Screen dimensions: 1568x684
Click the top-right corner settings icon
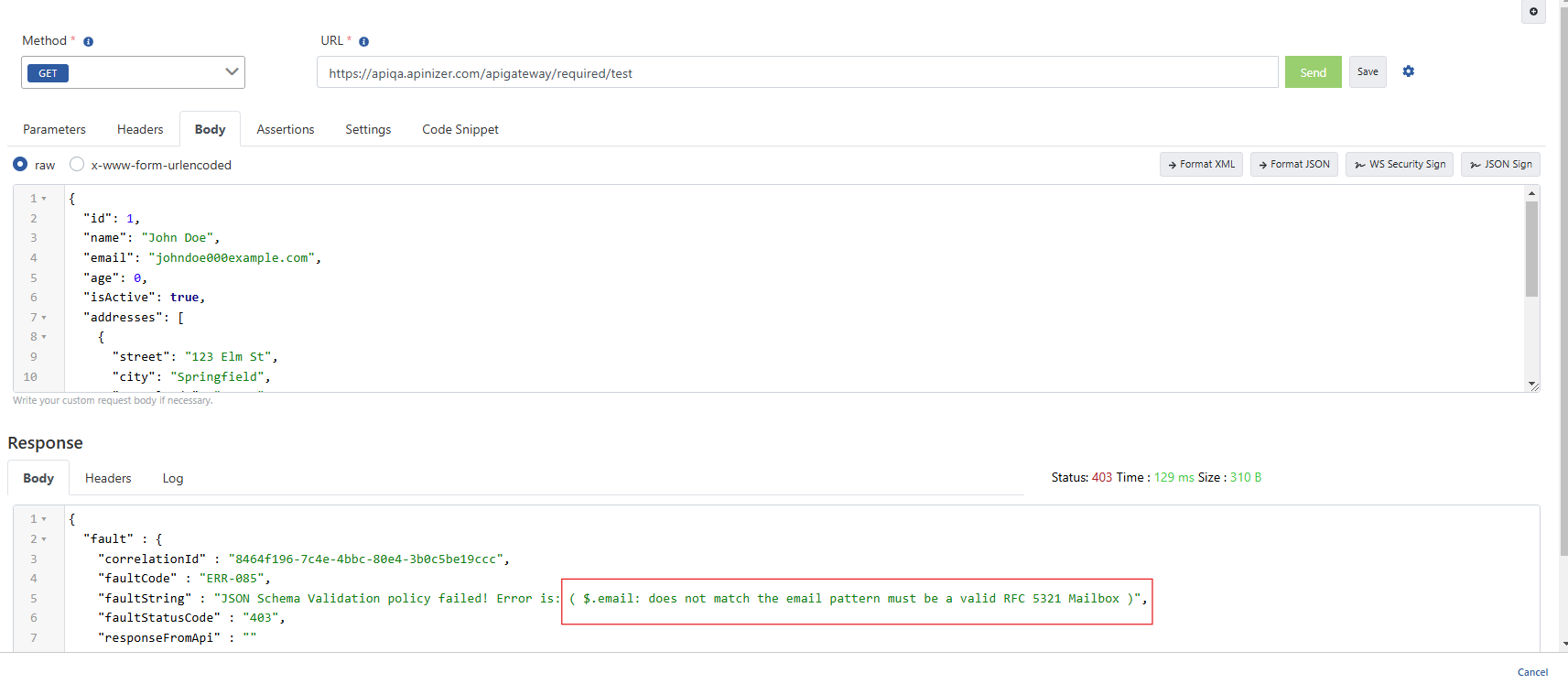click(x=1533, y=12)
